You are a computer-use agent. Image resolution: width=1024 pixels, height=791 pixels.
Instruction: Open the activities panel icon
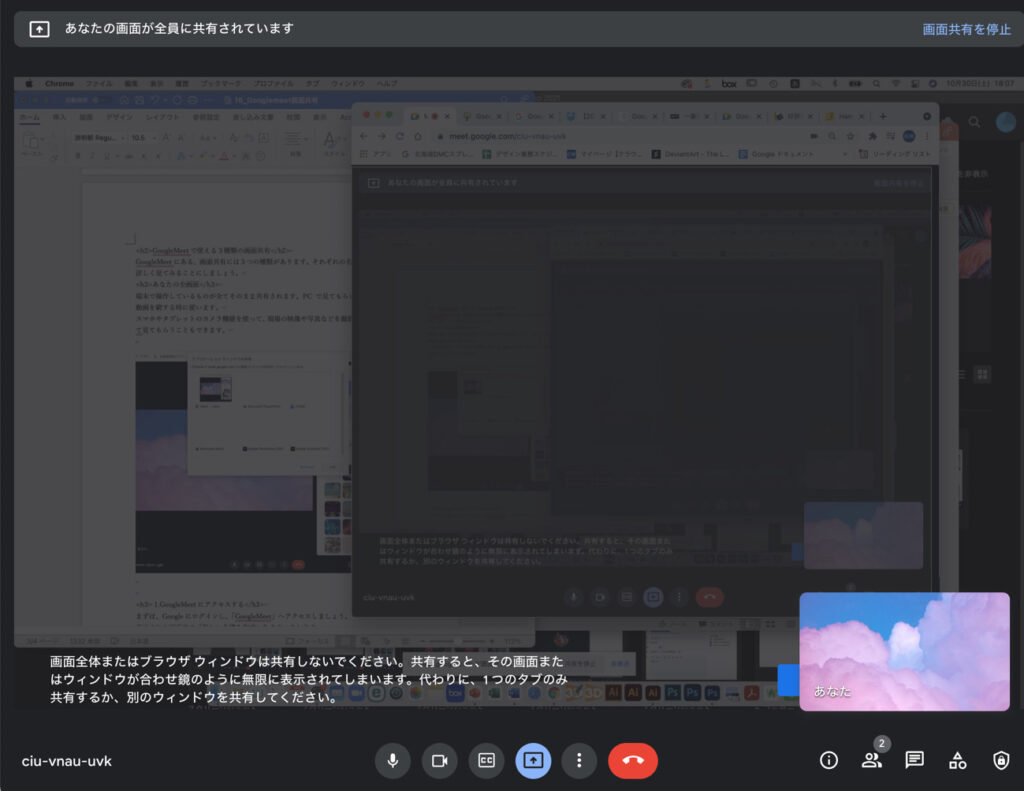click(x=957, y=760)
